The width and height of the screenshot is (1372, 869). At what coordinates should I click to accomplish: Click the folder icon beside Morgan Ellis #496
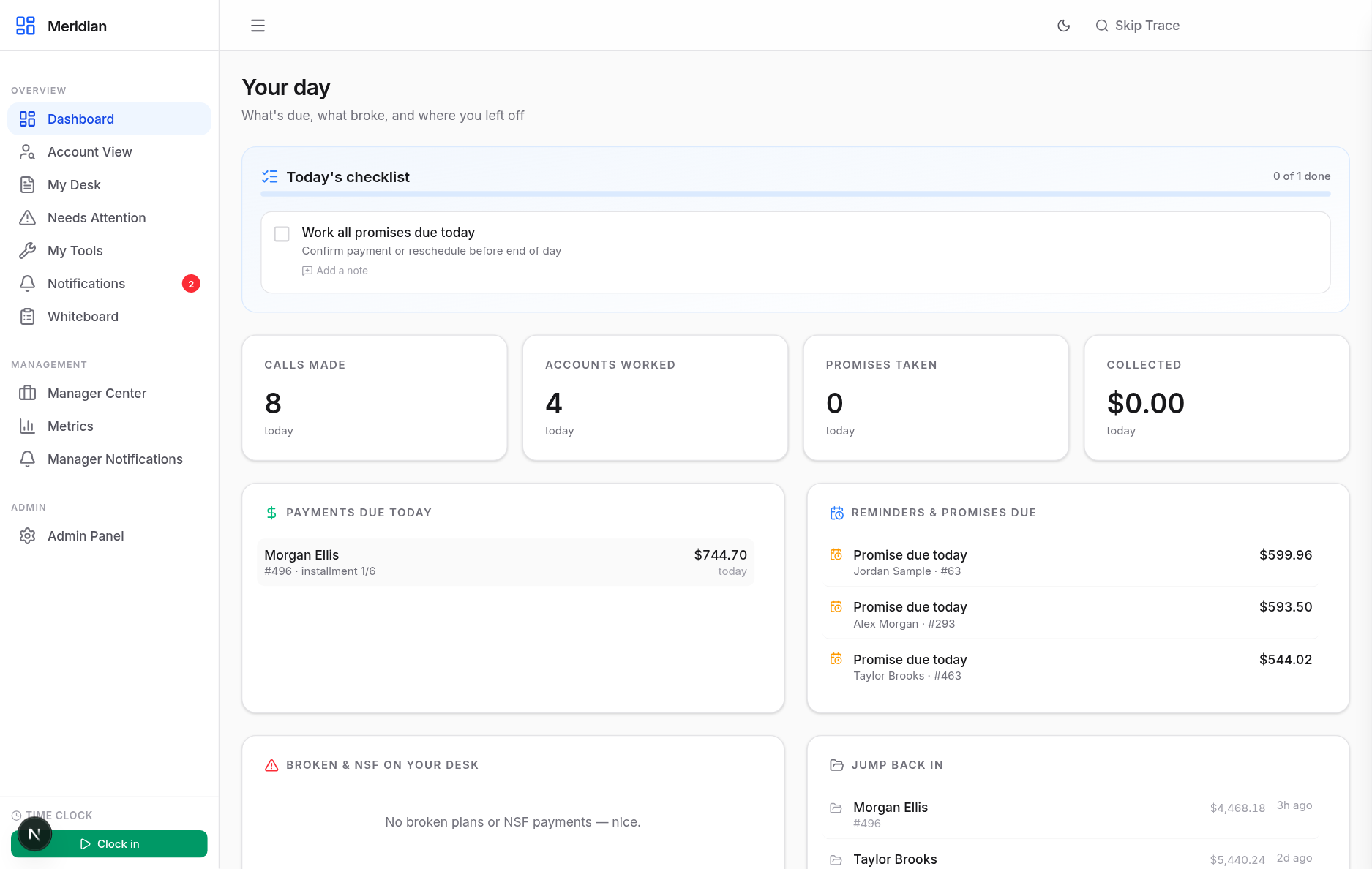tap(836, 808)
